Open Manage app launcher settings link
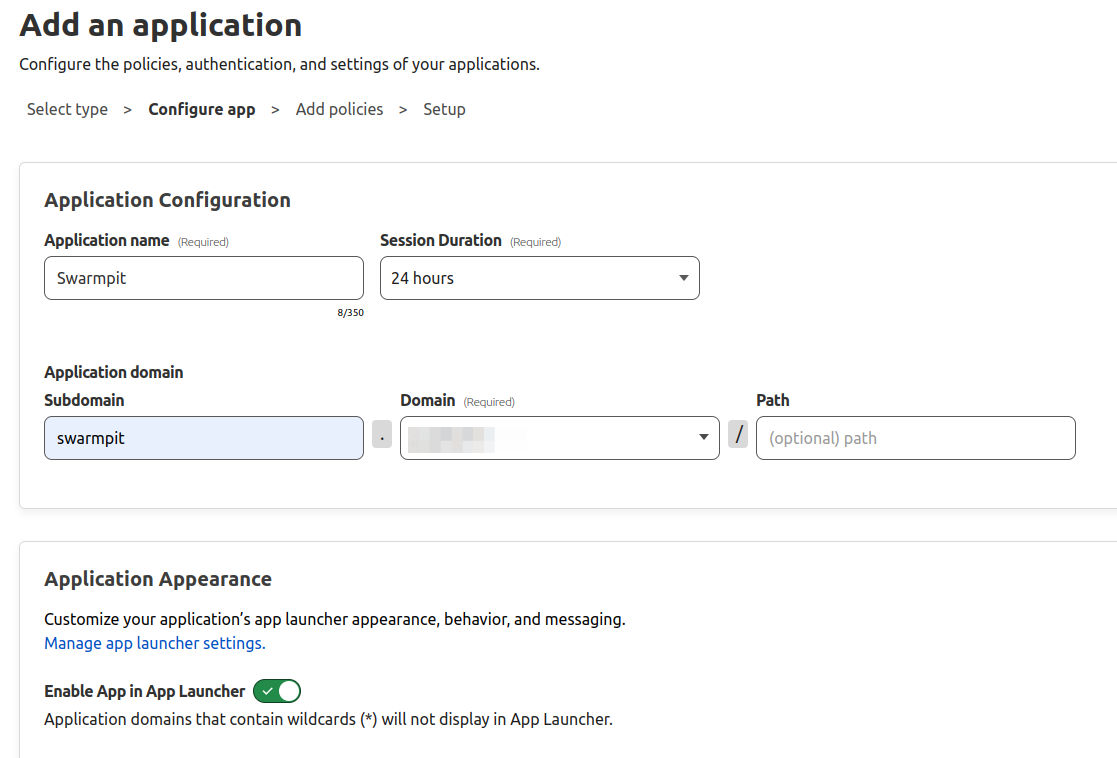This screenshot has width=1117, height=758. 155,643
